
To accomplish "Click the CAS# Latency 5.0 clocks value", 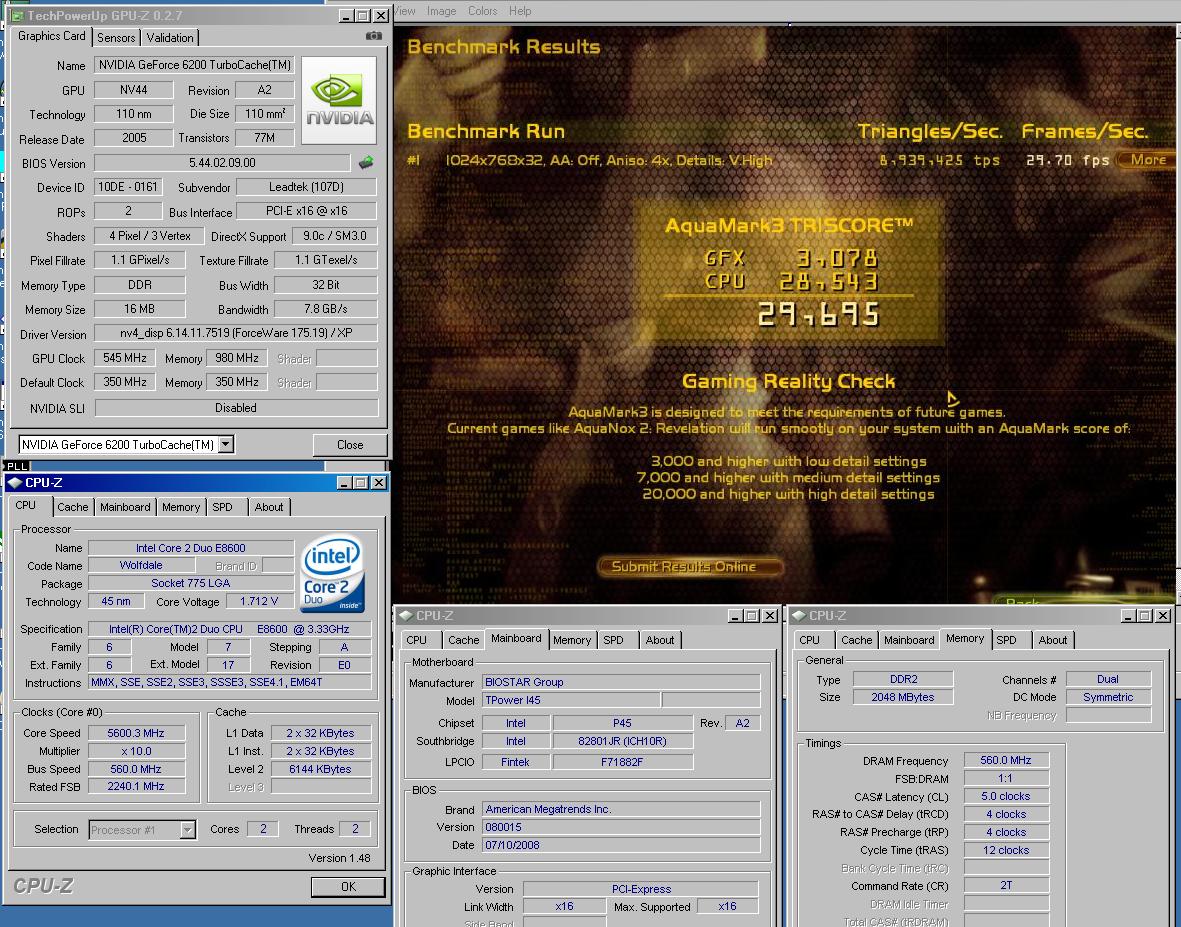I will (1006, 796).
